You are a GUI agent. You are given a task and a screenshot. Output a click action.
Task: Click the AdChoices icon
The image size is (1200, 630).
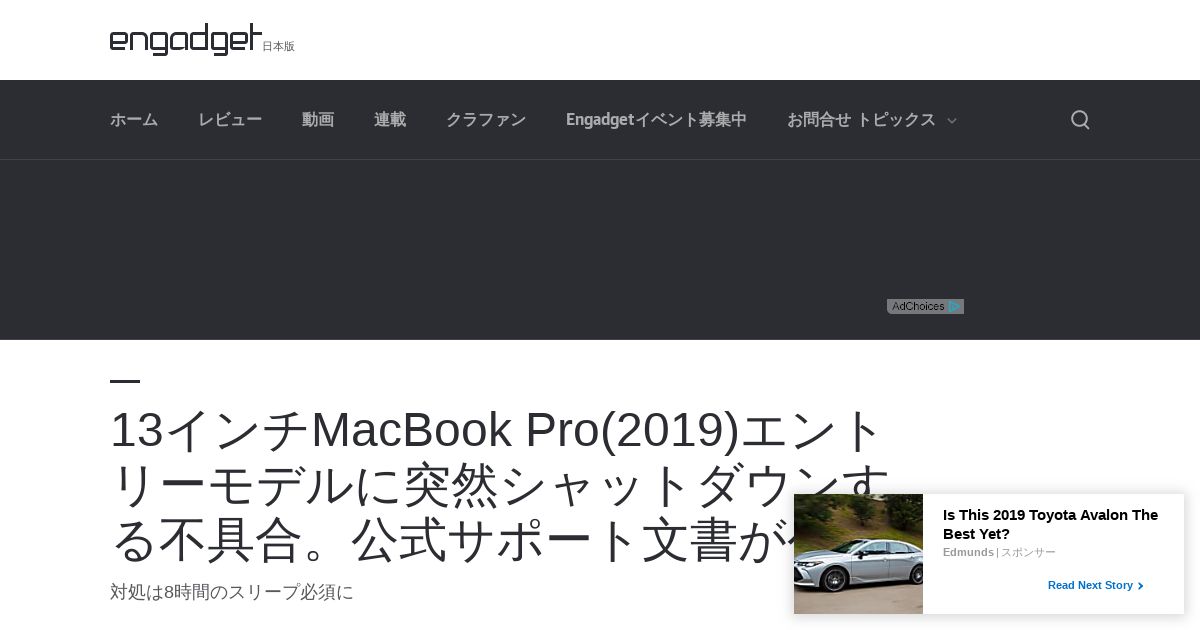[925, 306]
